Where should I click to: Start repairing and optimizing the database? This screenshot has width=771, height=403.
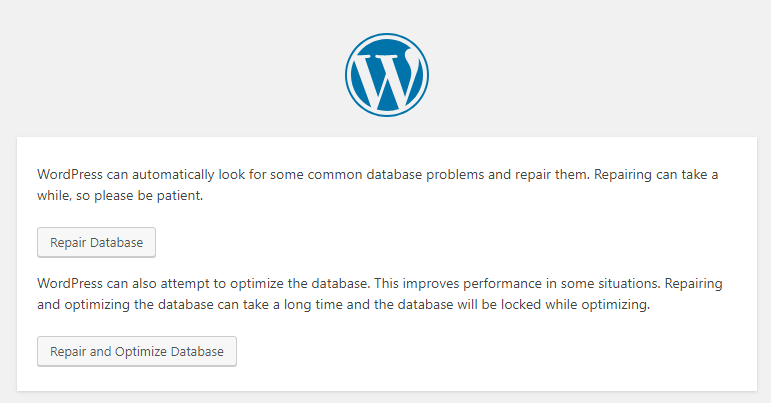click(x=137, y=351)
